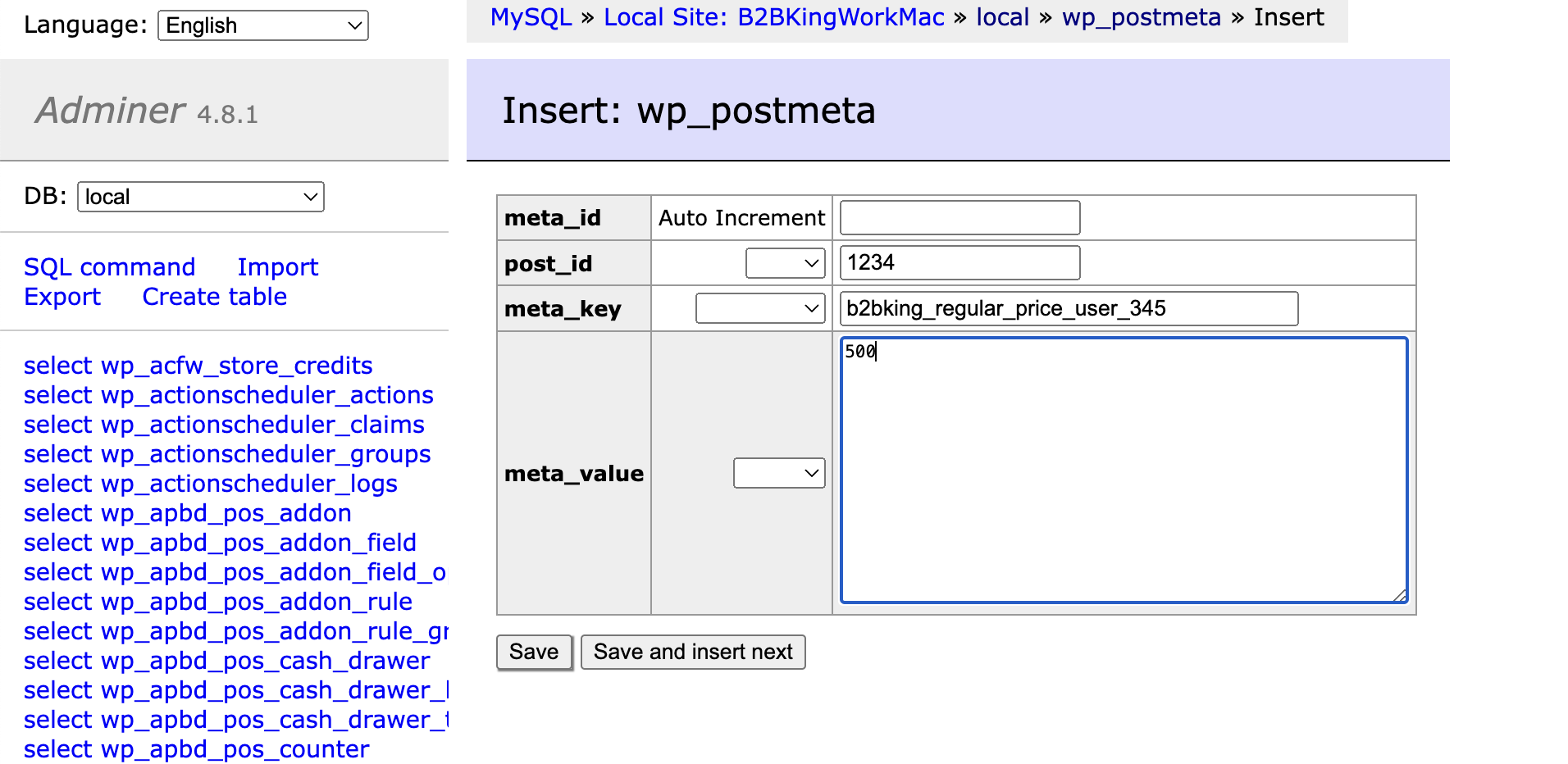Open the Language dropdown
1568x764 pixels.
coord(262,25)
